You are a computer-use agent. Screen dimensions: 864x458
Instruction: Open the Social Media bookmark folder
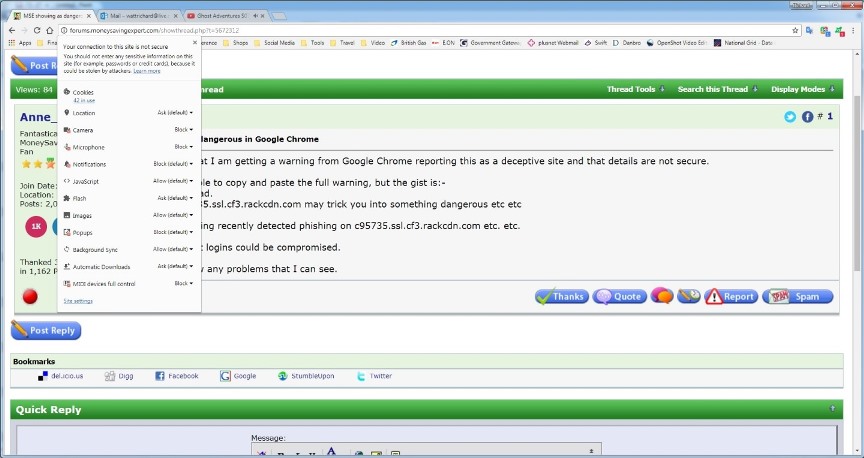[274, 42]
